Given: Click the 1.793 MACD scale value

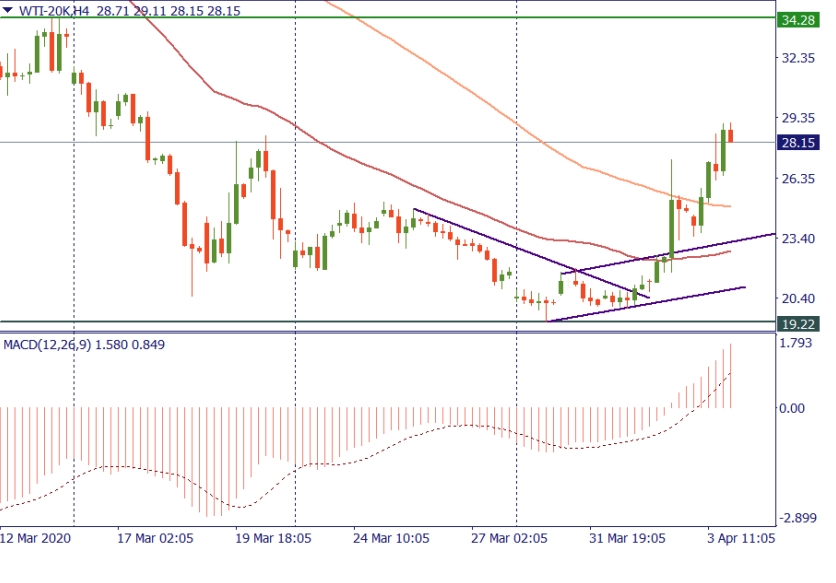Looking at the screenshot, I should click(798, 344).
